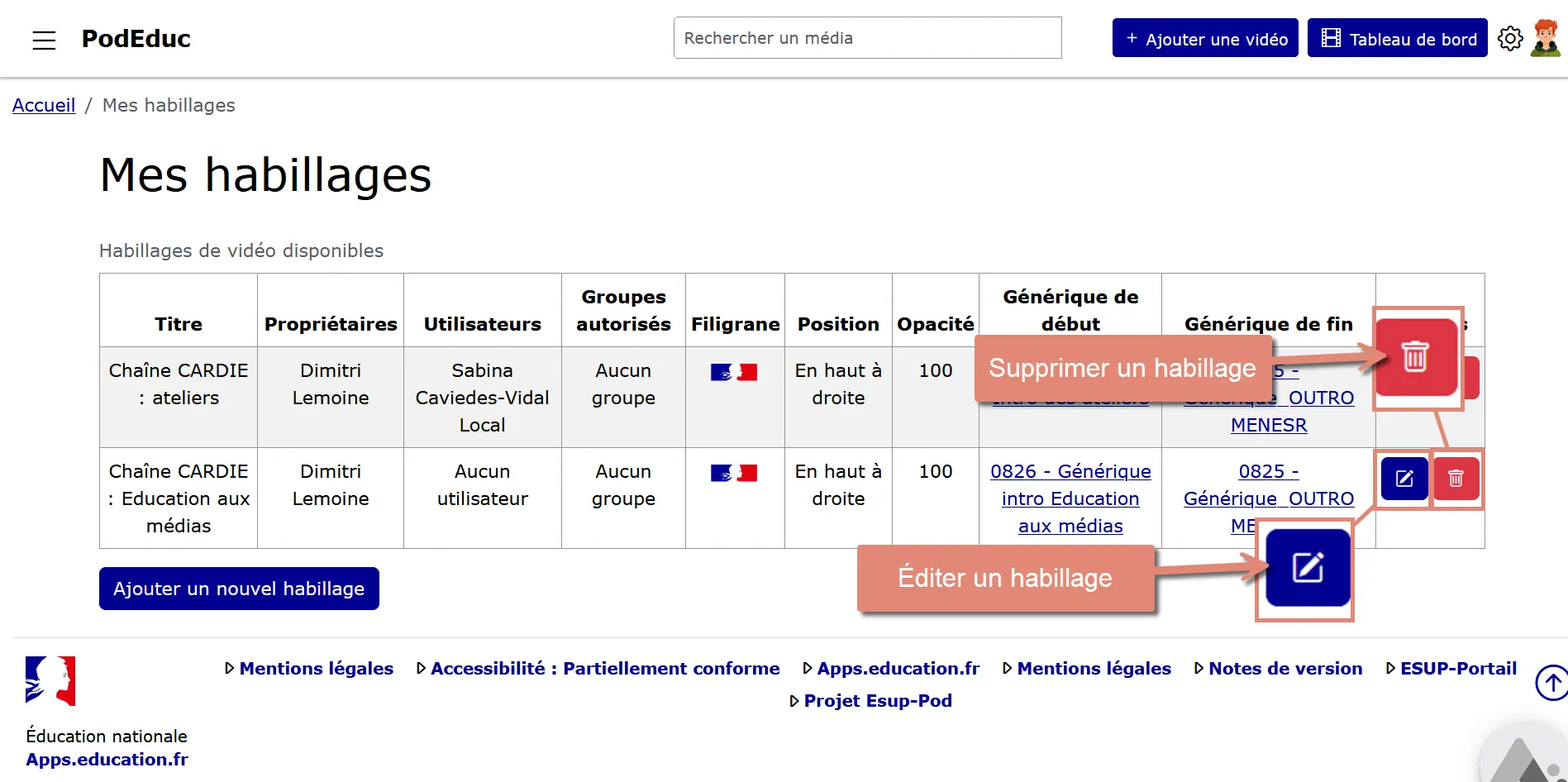The image size is (1568, 782).
Task: Click the 'Mes habillages' page heading
Action: pyautogui.click(x=265, y=175)
